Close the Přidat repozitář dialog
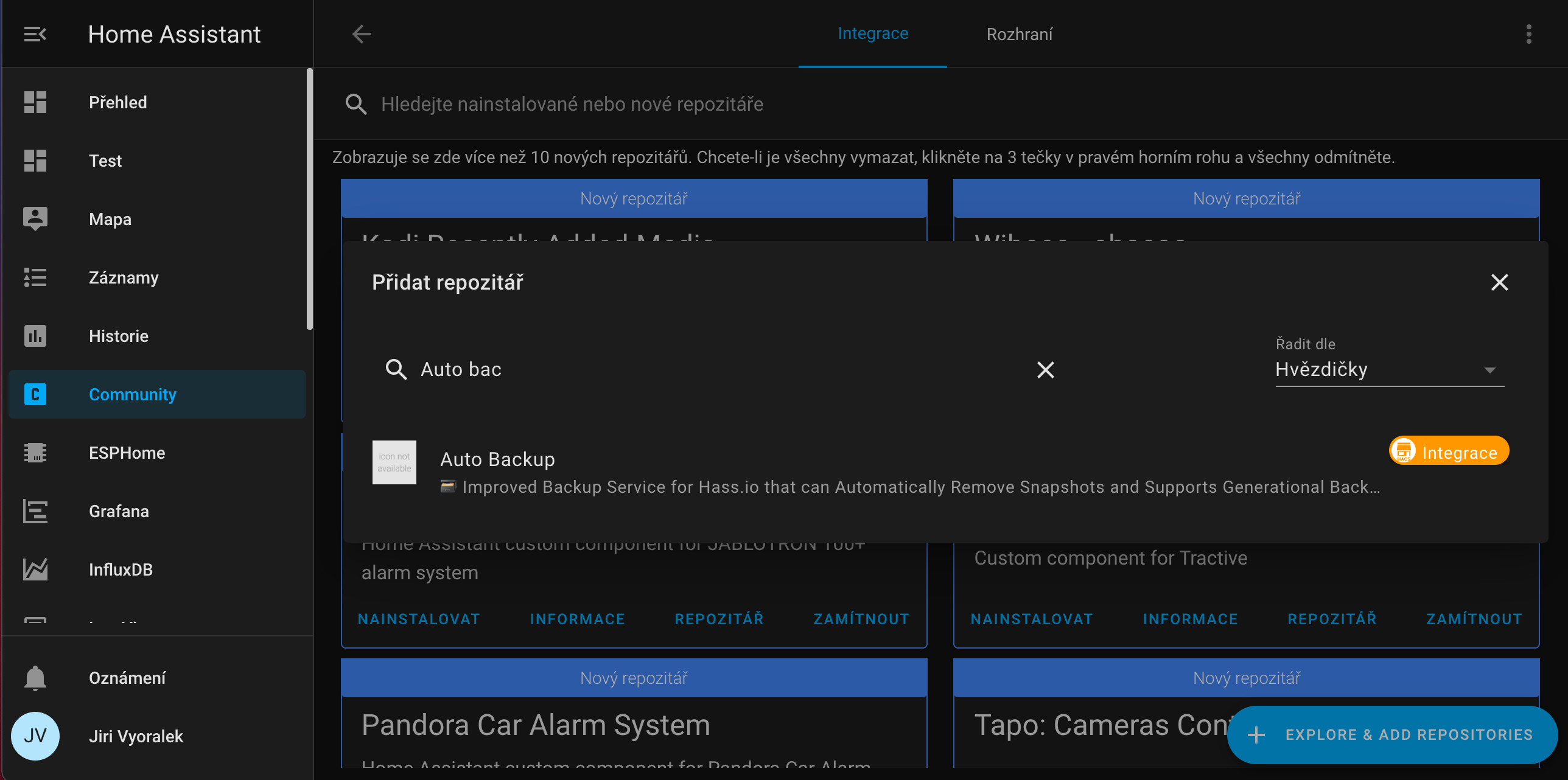This screenshot has width=1568, height=780. pyautogui.click(x=1499, y=282)
